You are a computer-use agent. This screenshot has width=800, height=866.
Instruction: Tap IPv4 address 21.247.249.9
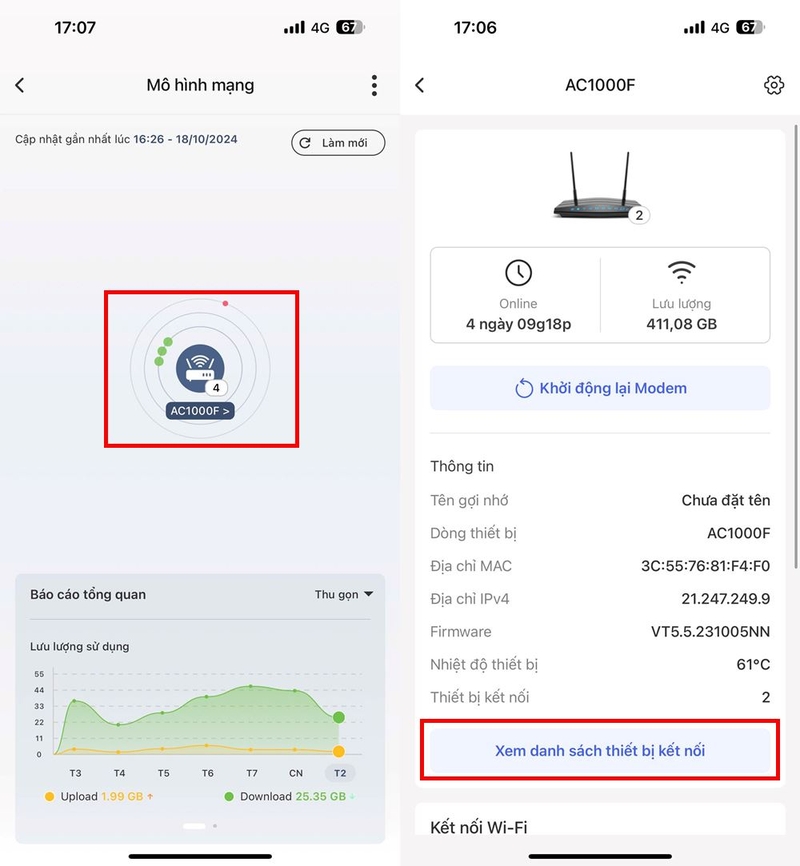pyautogui.click(x=725, y=599)
